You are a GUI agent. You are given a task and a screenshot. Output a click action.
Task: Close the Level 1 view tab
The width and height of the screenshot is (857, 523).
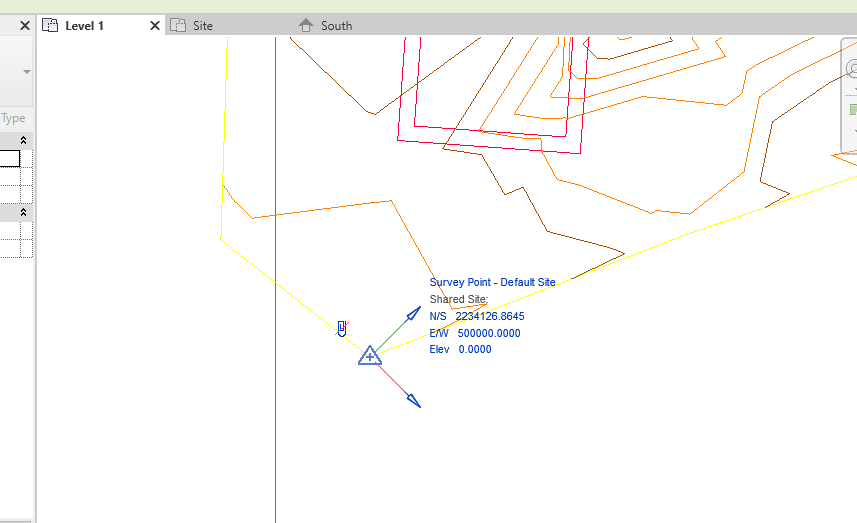pyautogui.click(x=155, y=26)
